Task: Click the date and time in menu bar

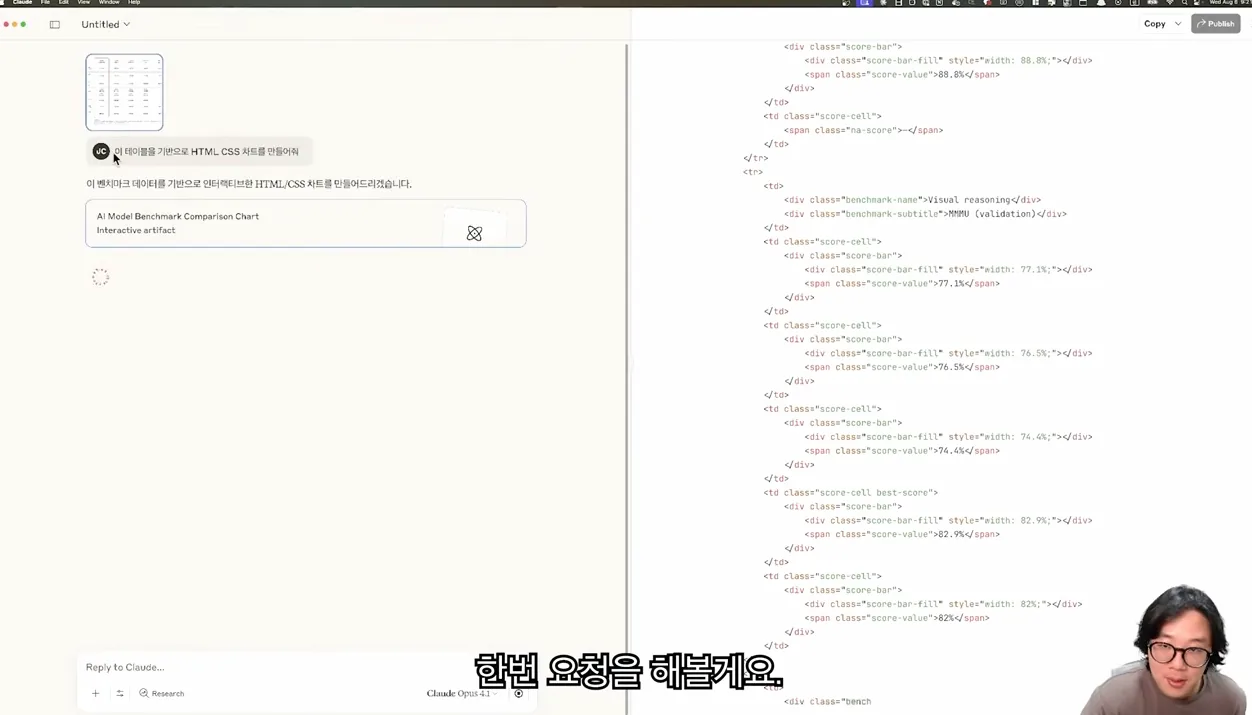Action: pos(1228,3)
